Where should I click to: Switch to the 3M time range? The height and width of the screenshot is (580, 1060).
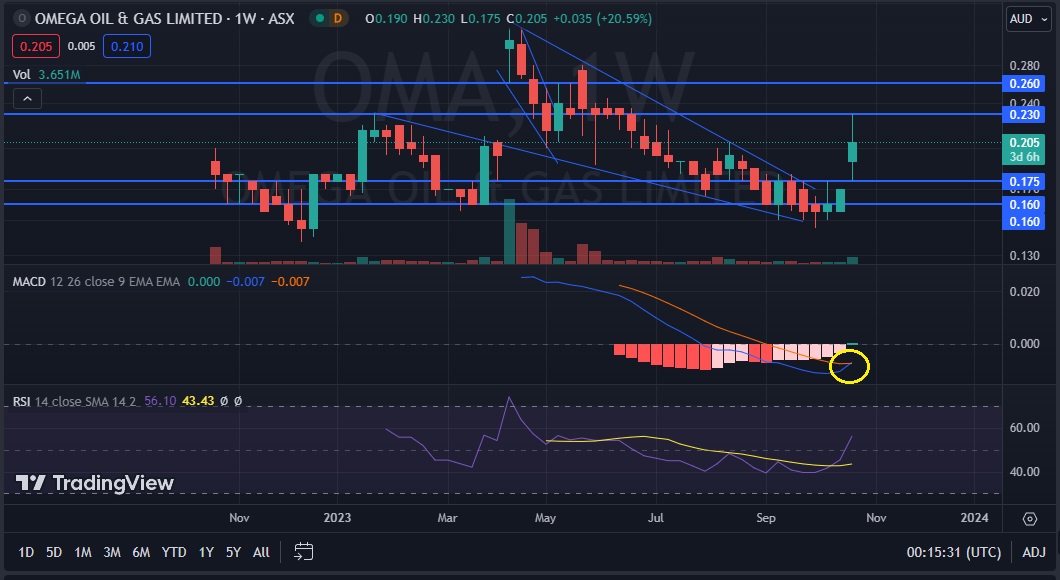[x=112, y=552]
